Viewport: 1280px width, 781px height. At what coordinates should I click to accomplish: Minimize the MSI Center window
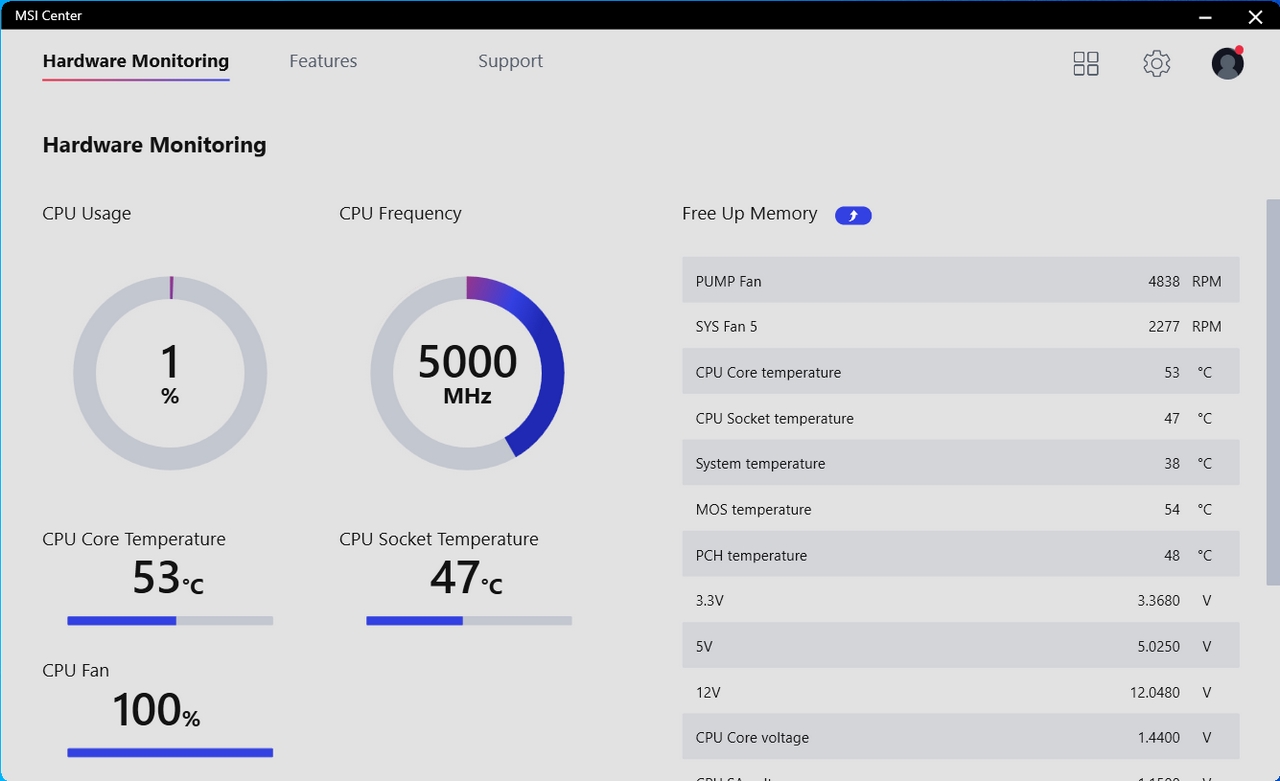pos(1206,16)
